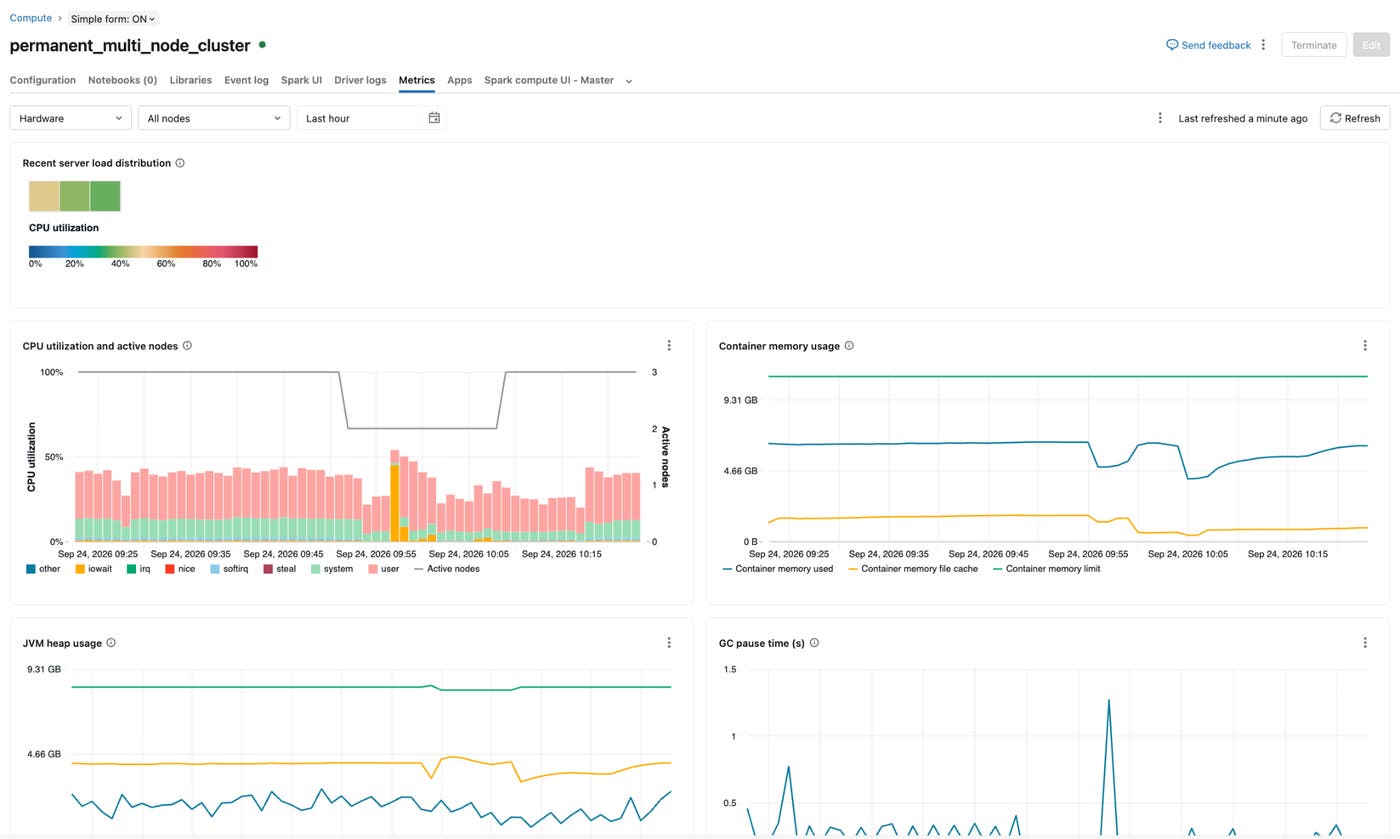This screenshot has width=1400, height=839.
Task: Toggle Container memory file cache legend entry
Action: [913, 569]
